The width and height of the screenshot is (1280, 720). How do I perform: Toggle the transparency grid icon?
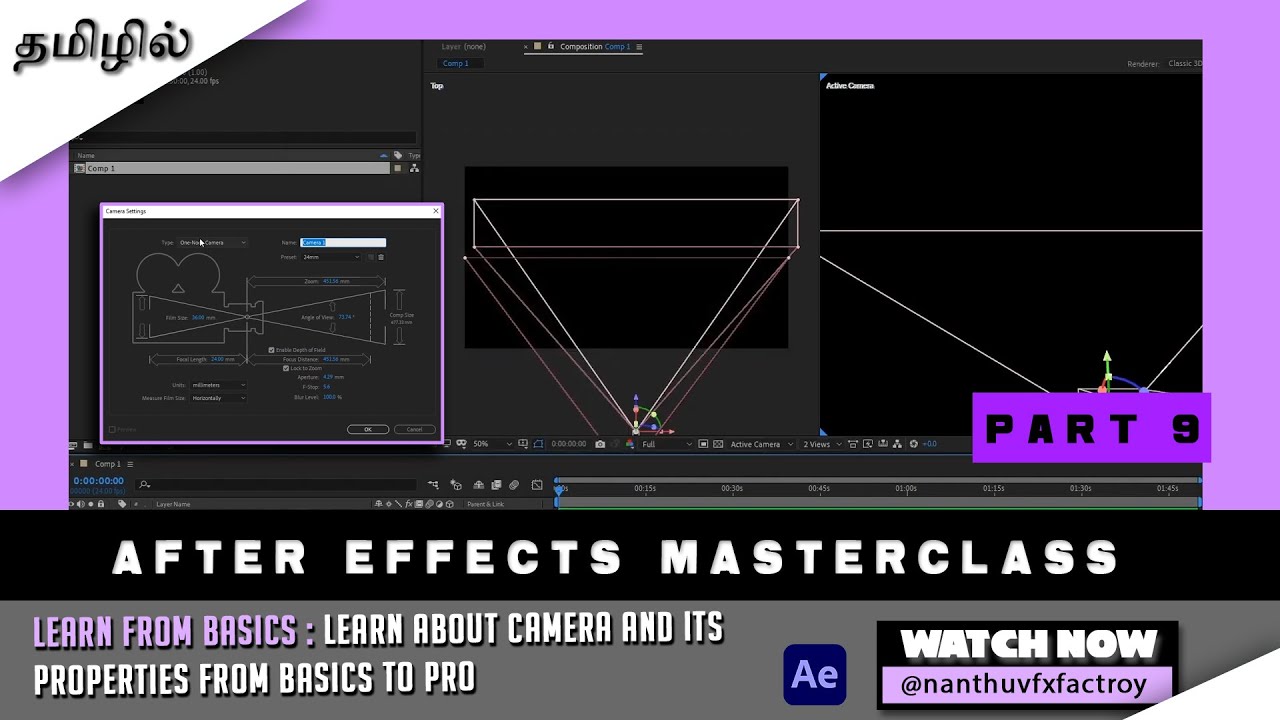coord(718,444)
